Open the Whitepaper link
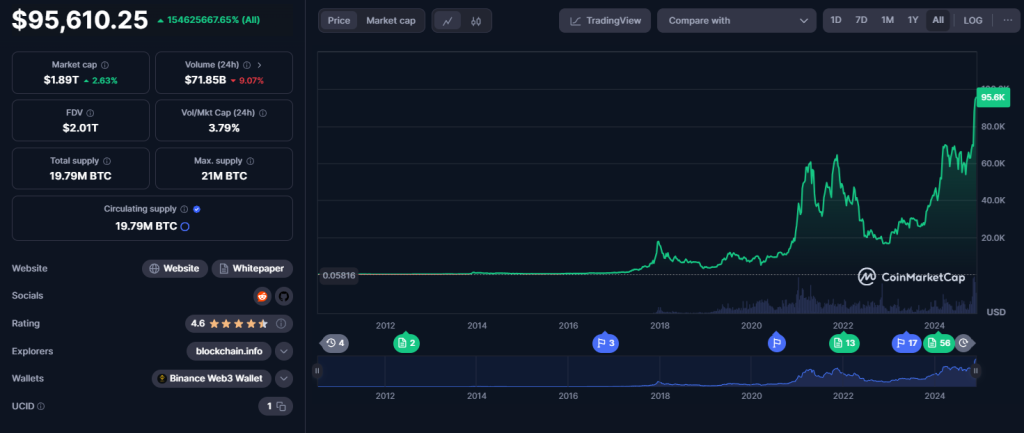This screenshot has width=1024, height=433. tap(252, 268)
